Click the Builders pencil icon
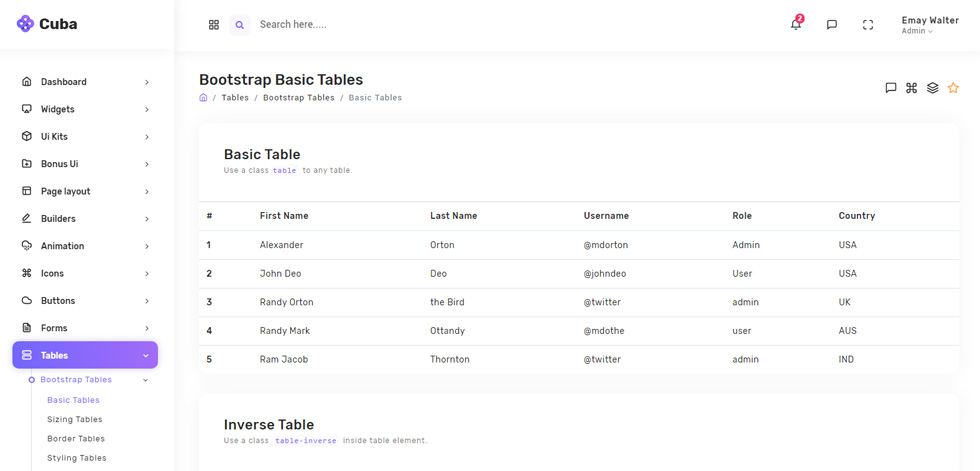This screenshot has width=980, height=471. pyautogui.click(x=26, y=219)
